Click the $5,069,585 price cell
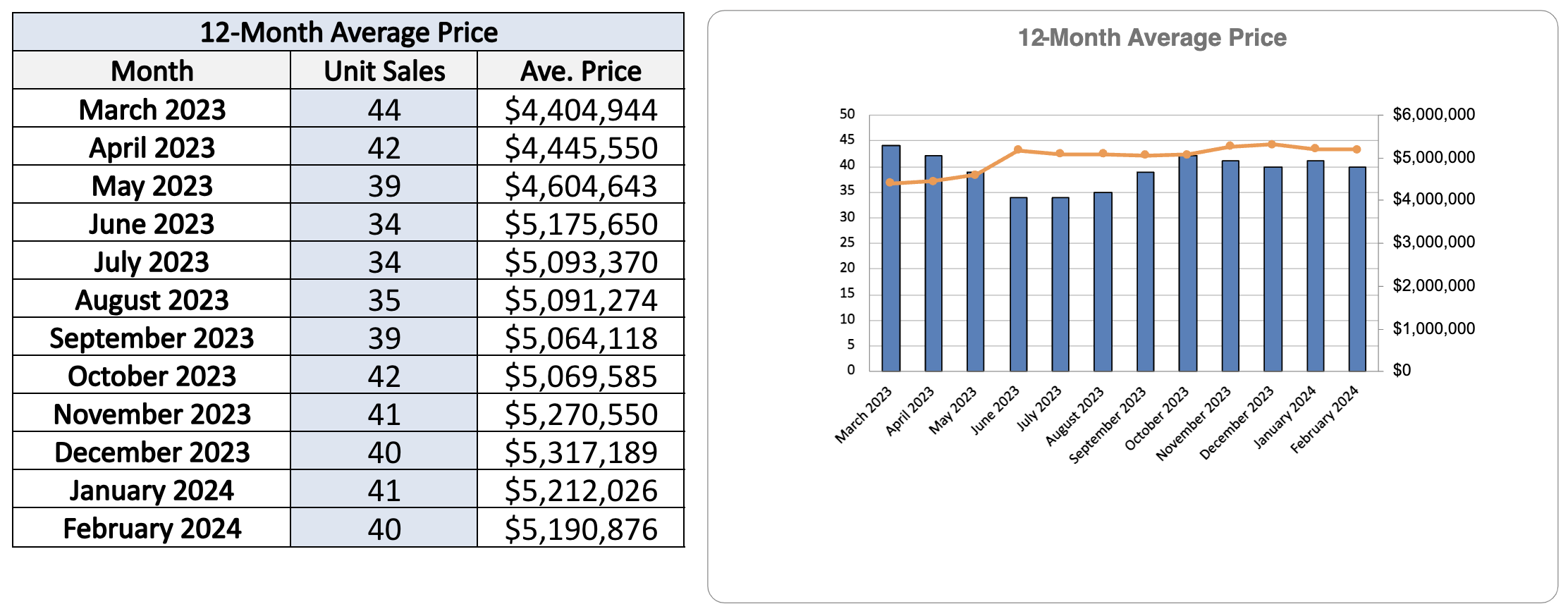Image resolution: width=1568 pixels, height=616 pixels. 581,375
